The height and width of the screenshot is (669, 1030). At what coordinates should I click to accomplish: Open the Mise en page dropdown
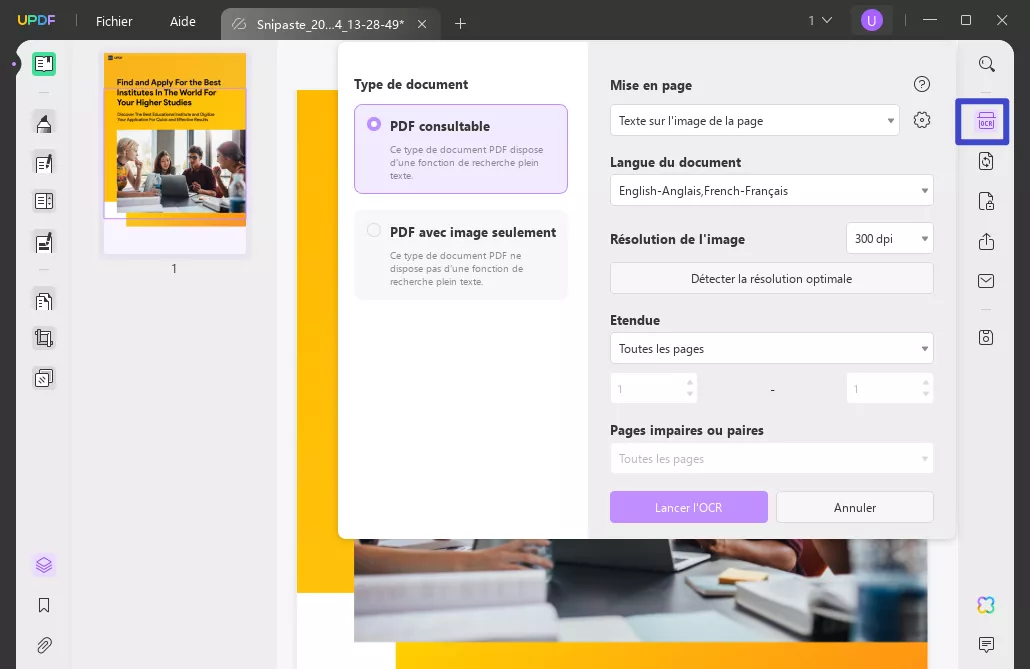pyautogui.click(x=754, y=120)
